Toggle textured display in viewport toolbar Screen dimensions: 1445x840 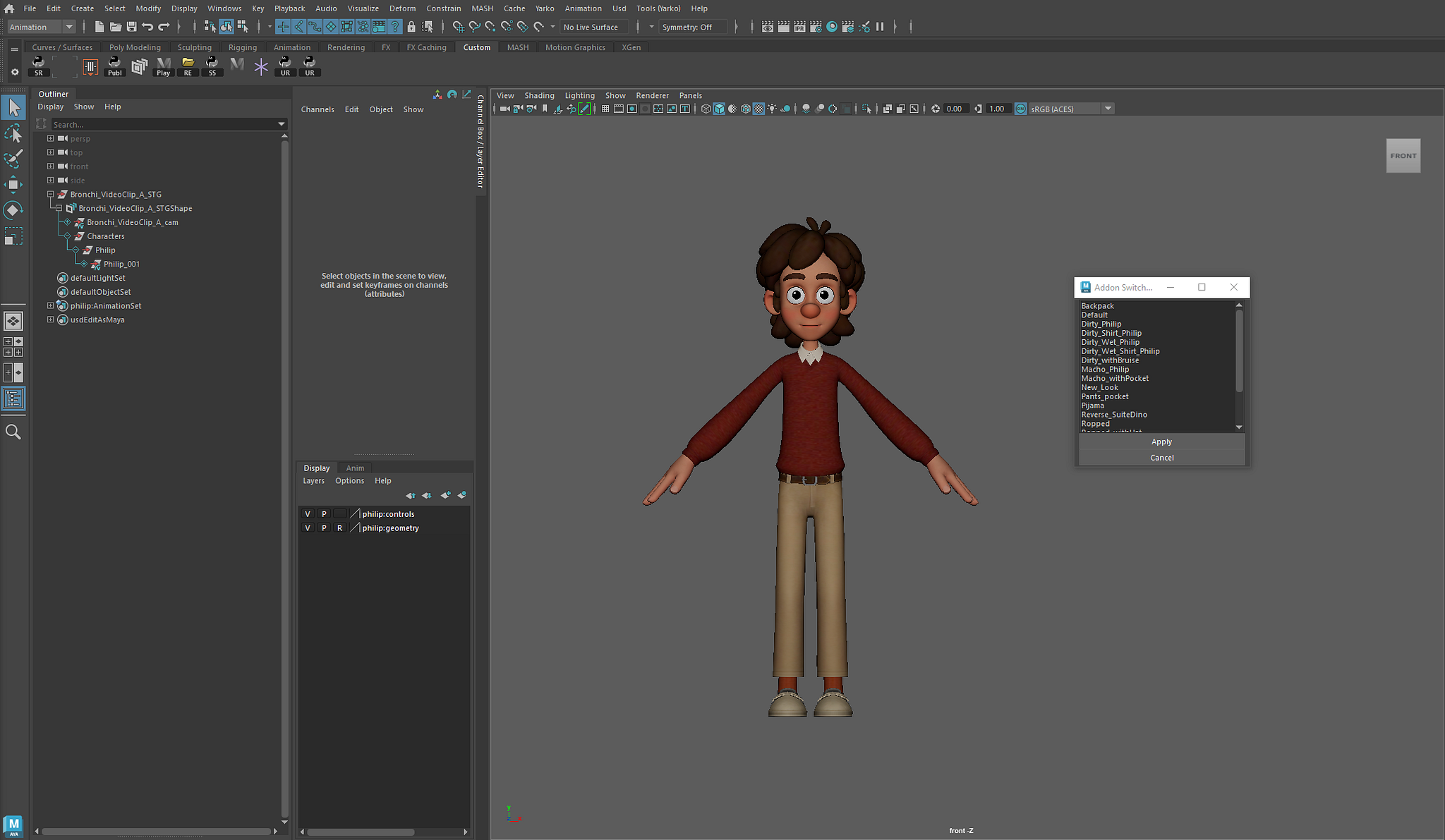(x=758, y=109)
